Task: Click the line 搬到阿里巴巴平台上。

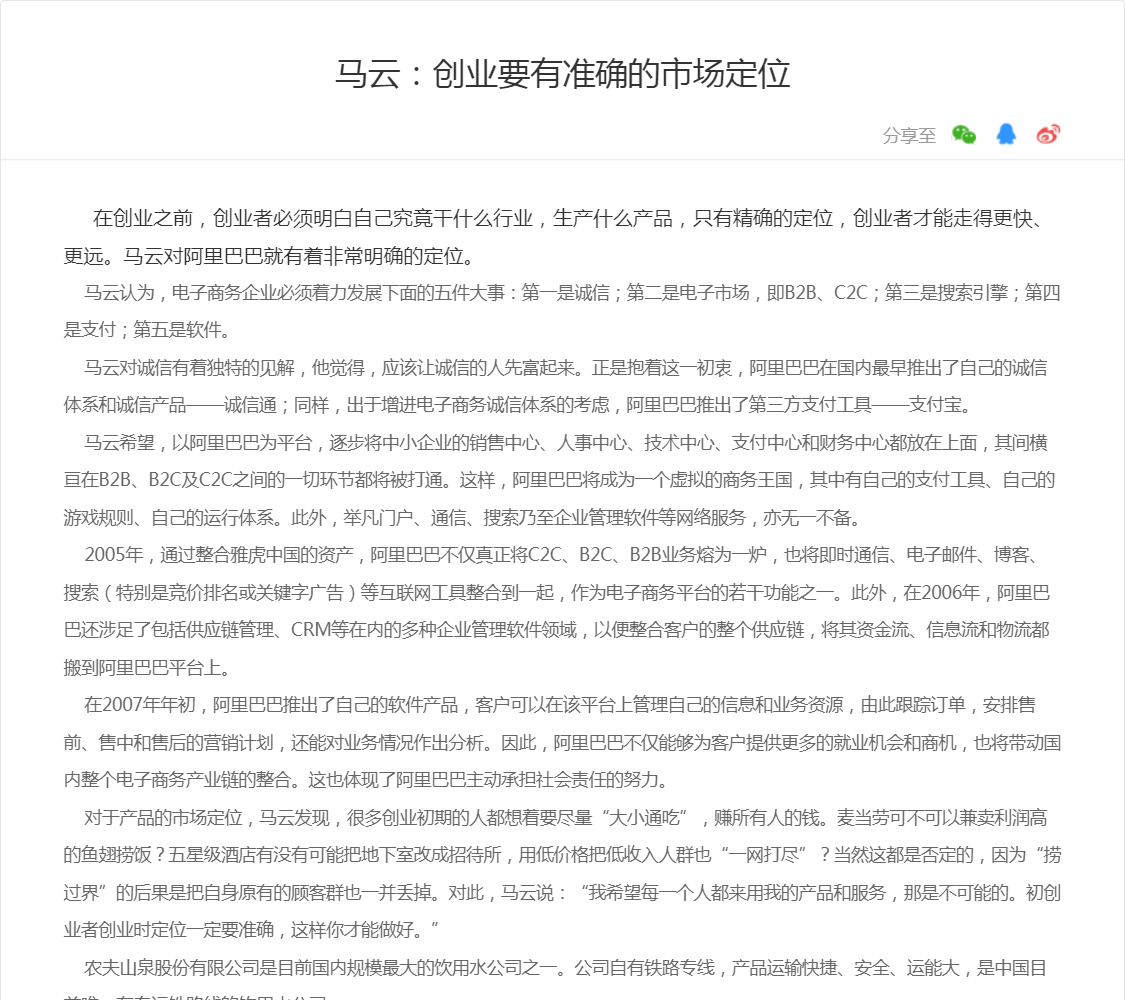Action: tap(147, 668)
